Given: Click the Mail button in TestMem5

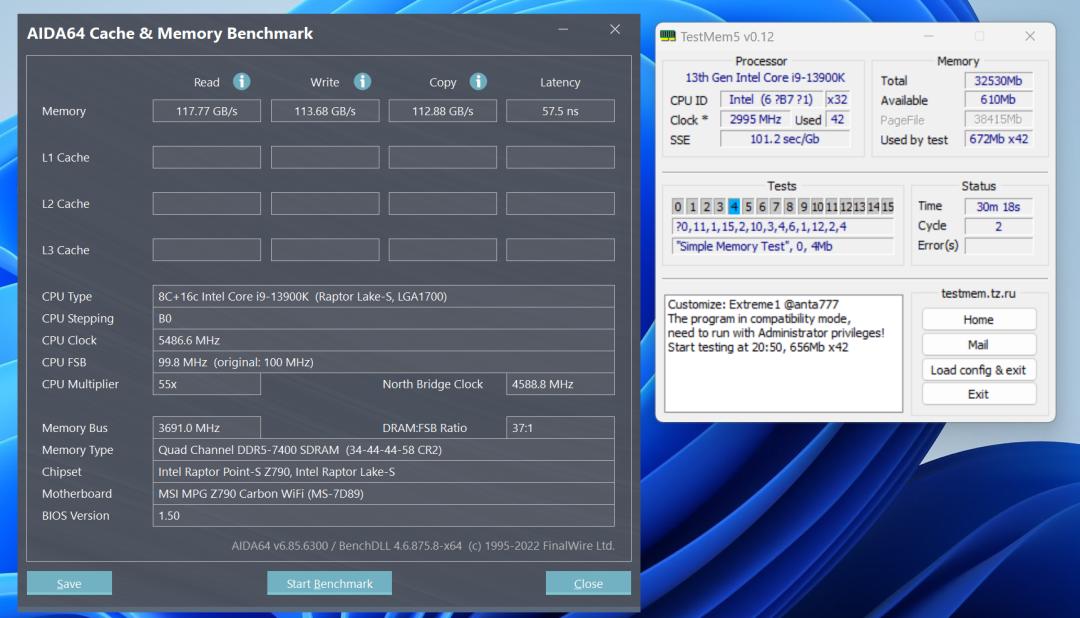Looking at the screenshot, I should (x=979, y=344).
